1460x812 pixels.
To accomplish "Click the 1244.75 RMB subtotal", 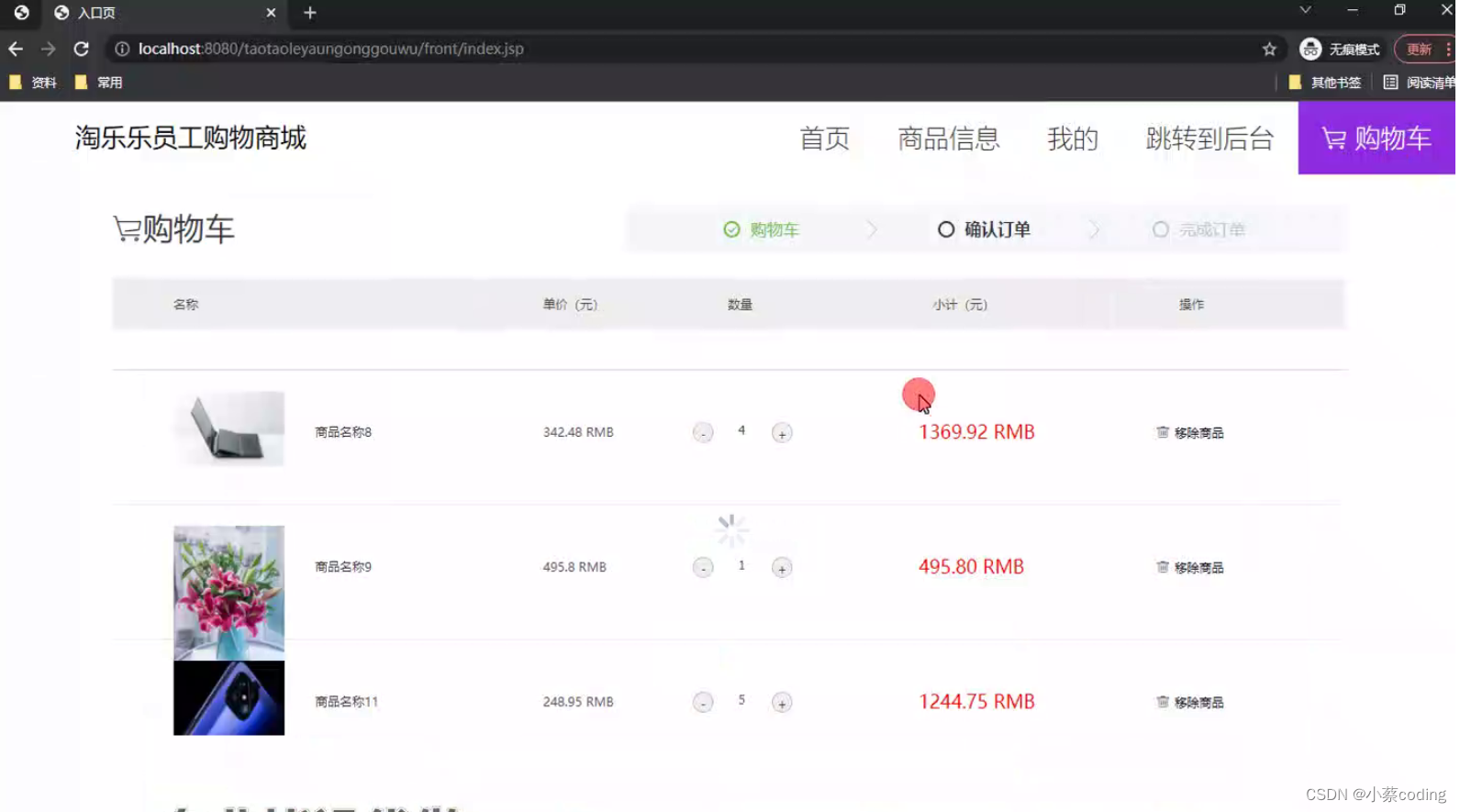I will pyautogui.click(x=976, y=702).
